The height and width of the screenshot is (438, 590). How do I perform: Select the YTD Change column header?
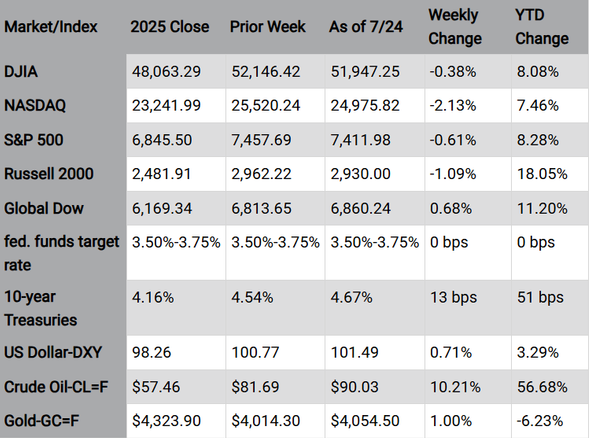click(542, 27)
